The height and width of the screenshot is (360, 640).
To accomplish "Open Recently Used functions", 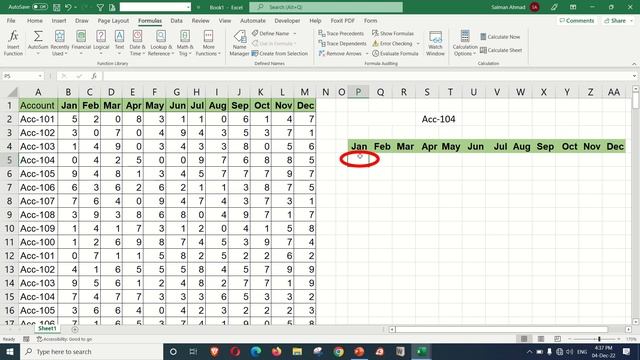I will click(60, 43).
